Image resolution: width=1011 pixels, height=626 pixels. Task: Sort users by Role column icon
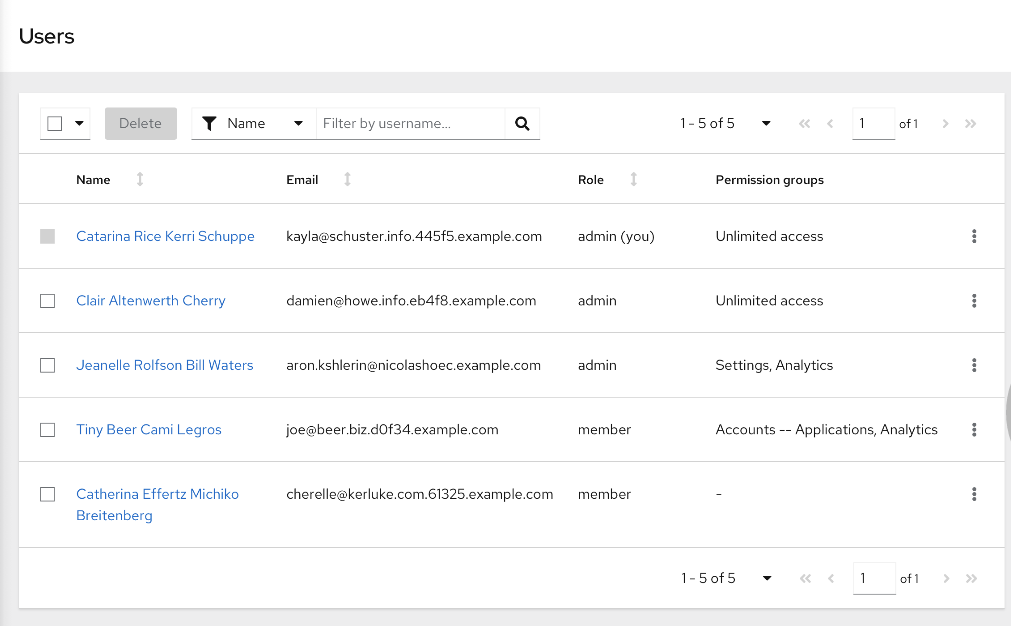pyautogui.click(x=633, y=180)
